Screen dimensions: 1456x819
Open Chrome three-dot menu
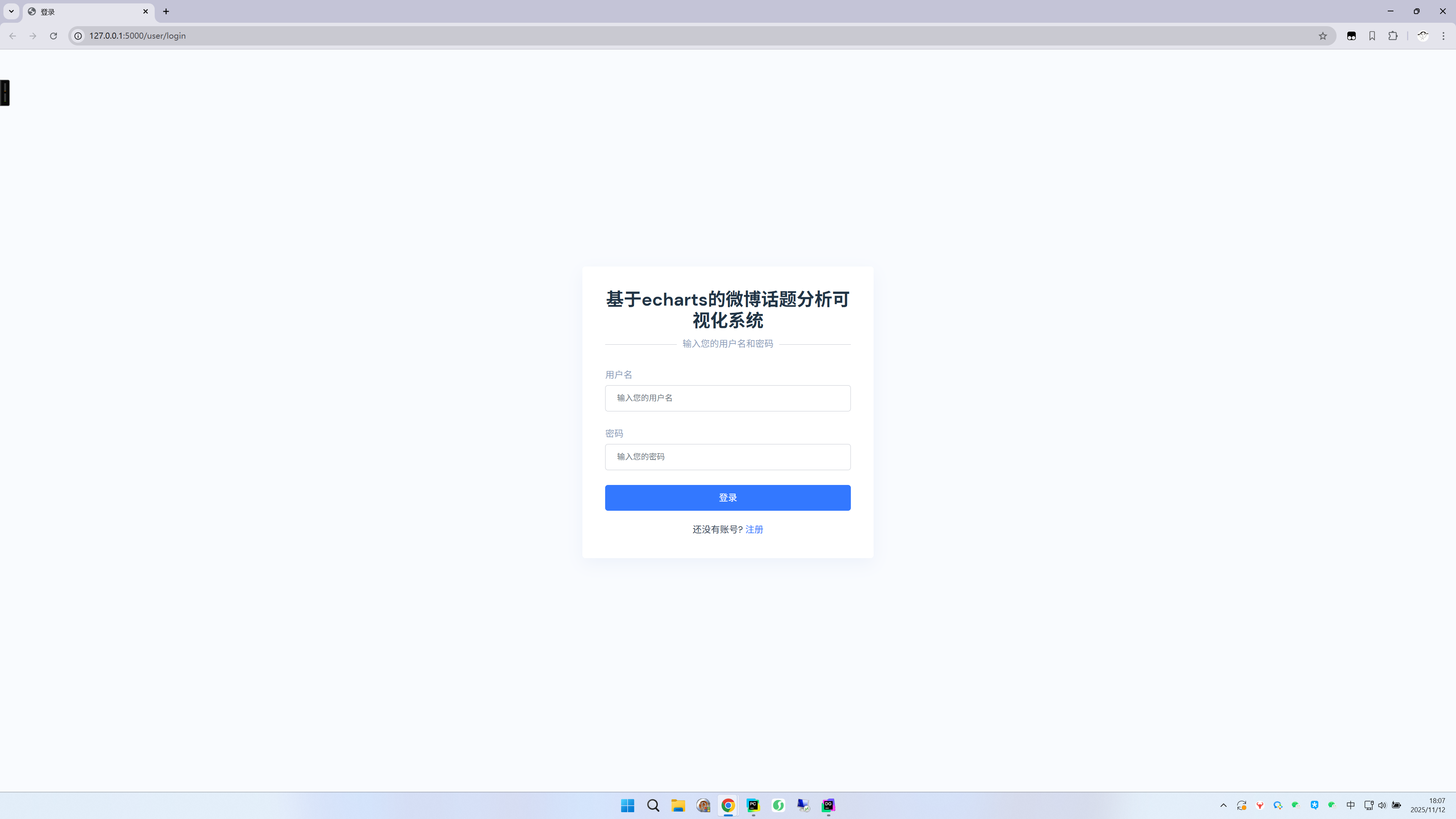(x=1443, y=36)
